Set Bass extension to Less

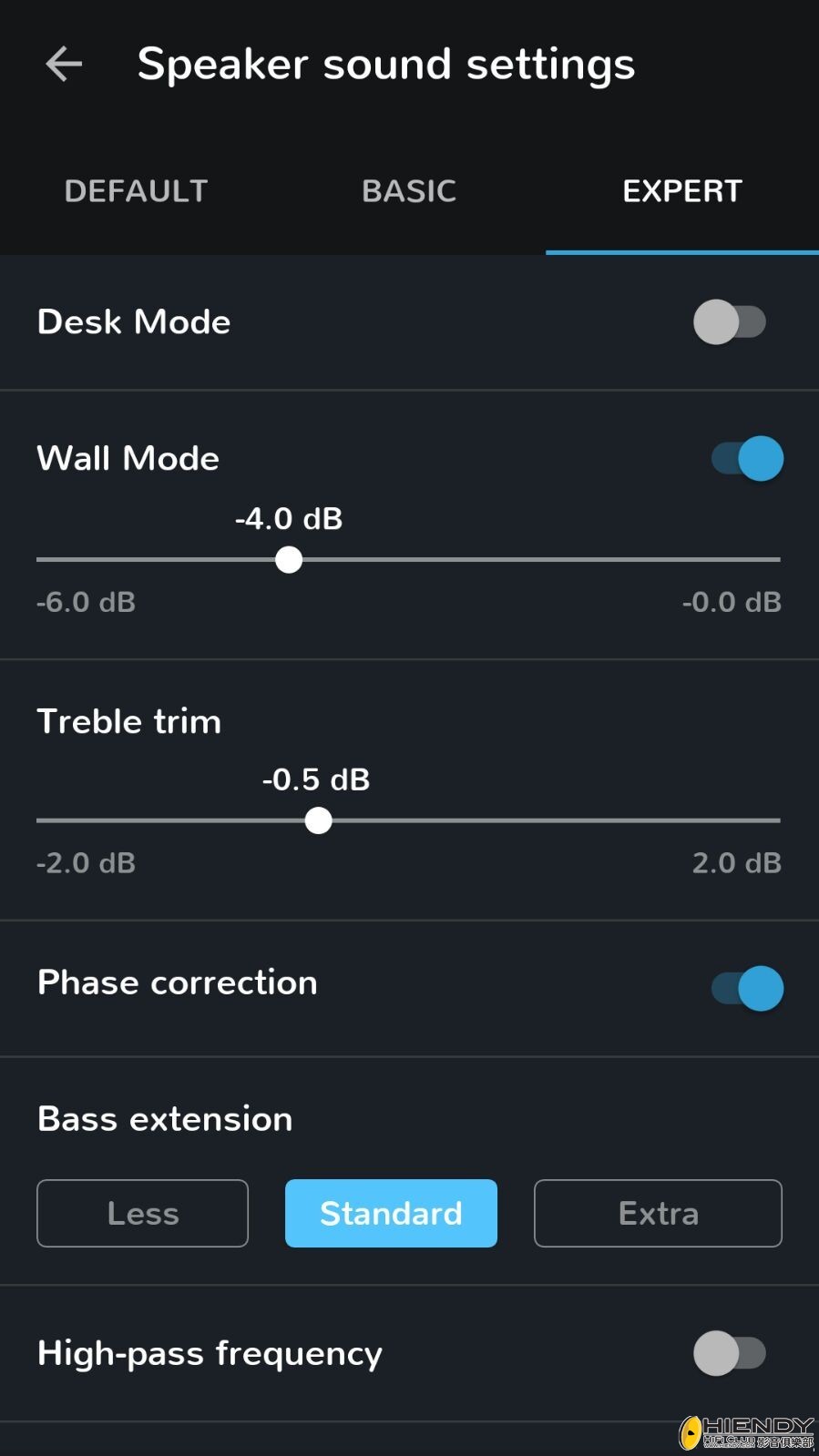click(142, 1213)
